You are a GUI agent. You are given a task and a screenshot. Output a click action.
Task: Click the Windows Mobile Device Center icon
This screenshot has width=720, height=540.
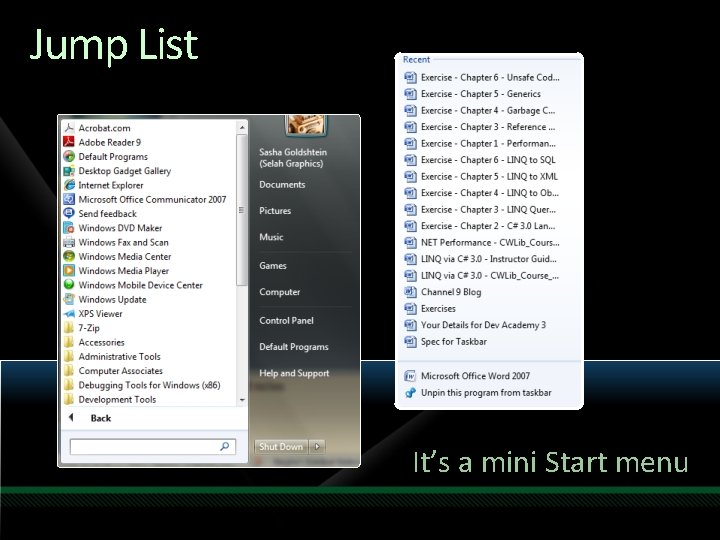coord(69,284)
